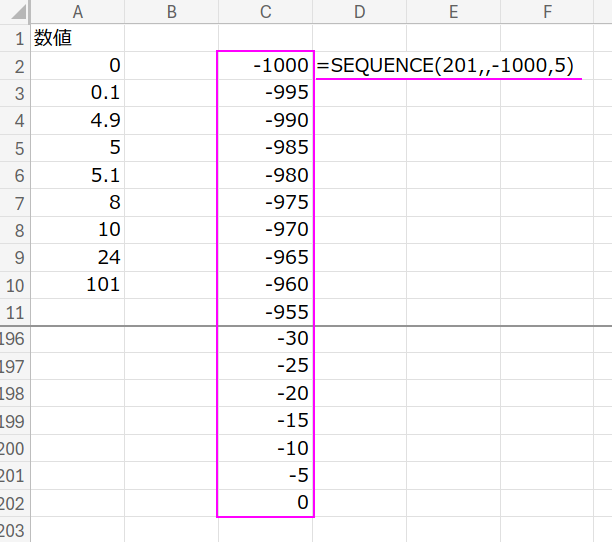Select cell C2 with value -1000
Screen dimensions: 612x542
[265, 66]
